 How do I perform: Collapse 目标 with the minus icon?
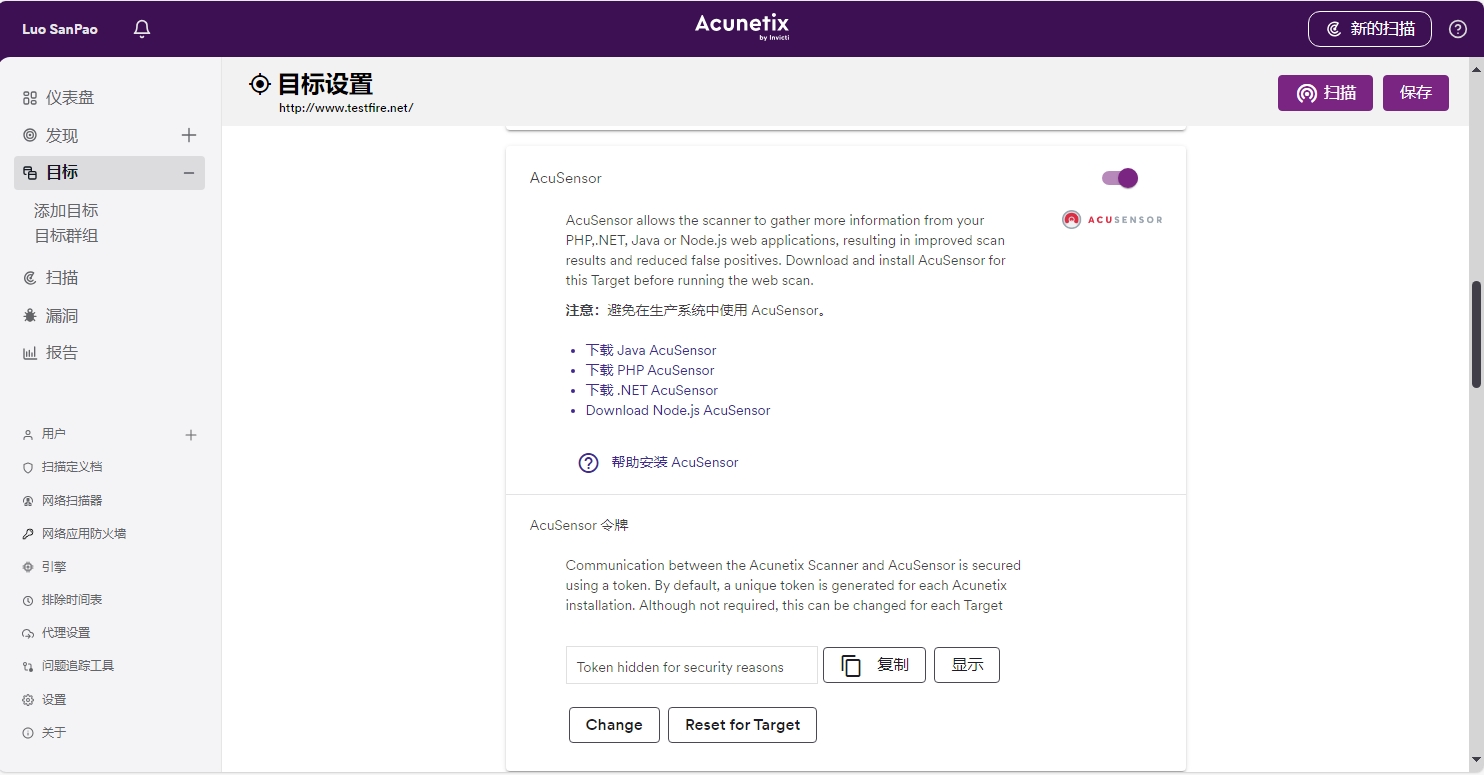pos(189,173)
